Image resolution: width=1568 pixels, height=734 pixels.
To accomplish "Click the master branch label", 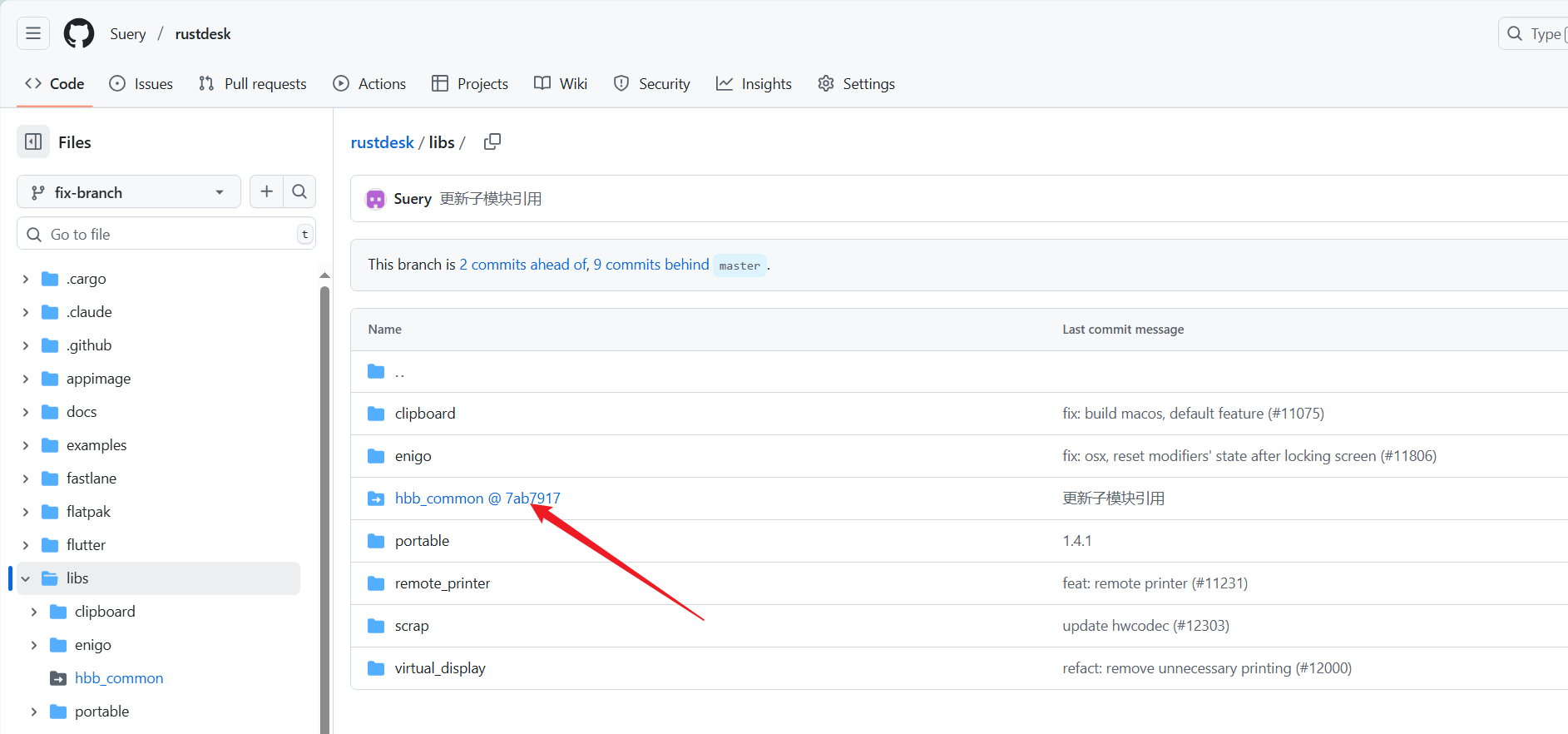I will point(739,265).
